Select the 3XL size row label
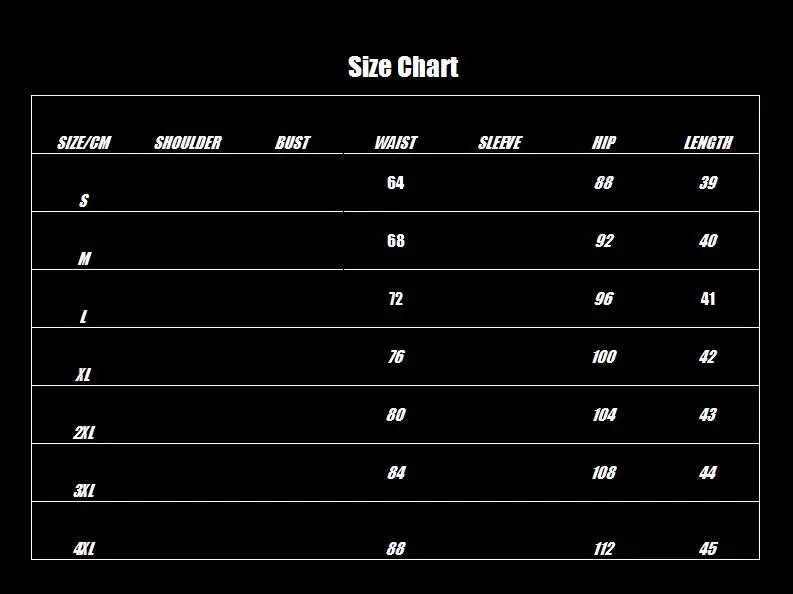This screenshot has height=594, width=793. tap(84, 491)
